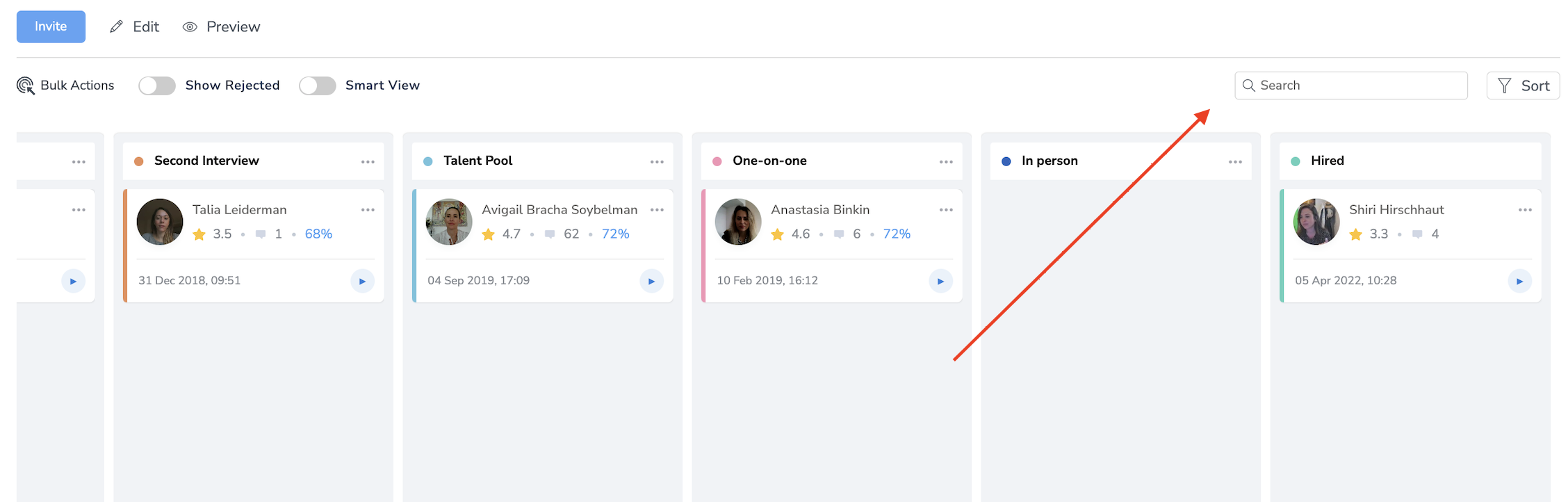This screenshot has height=502, width=1568.
Task: Click the blue Invite button
Action: click(51, 26)
